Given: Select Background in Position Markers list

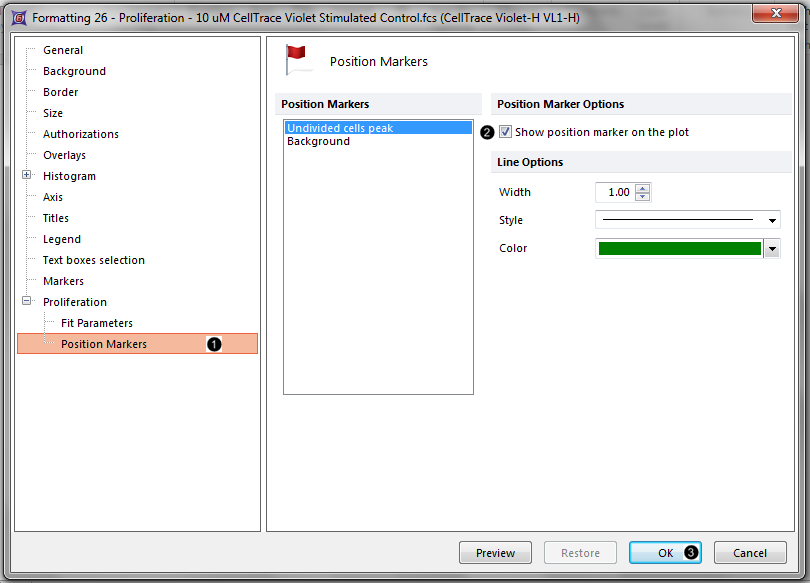Looking at the screenshot, I should pos(318,142).
